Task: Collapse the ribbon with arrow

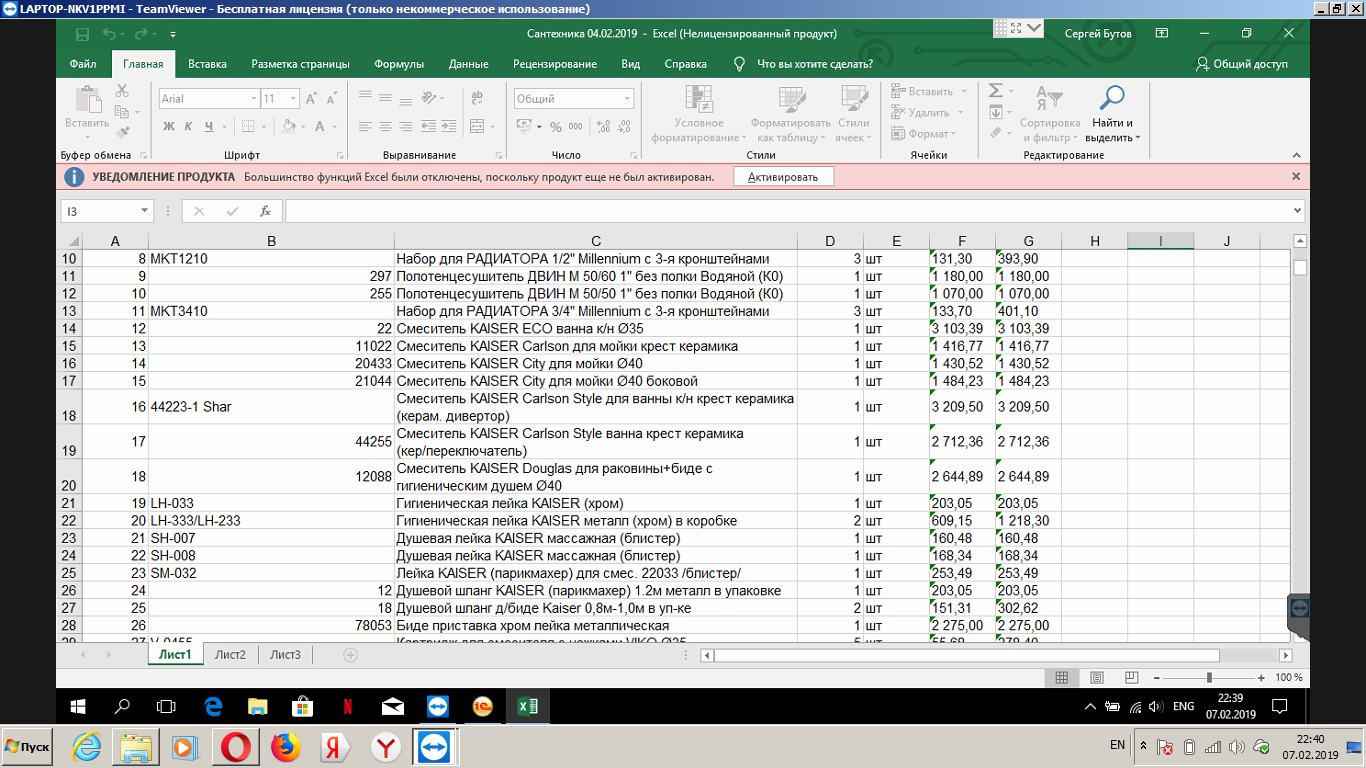Action: 1297,155
